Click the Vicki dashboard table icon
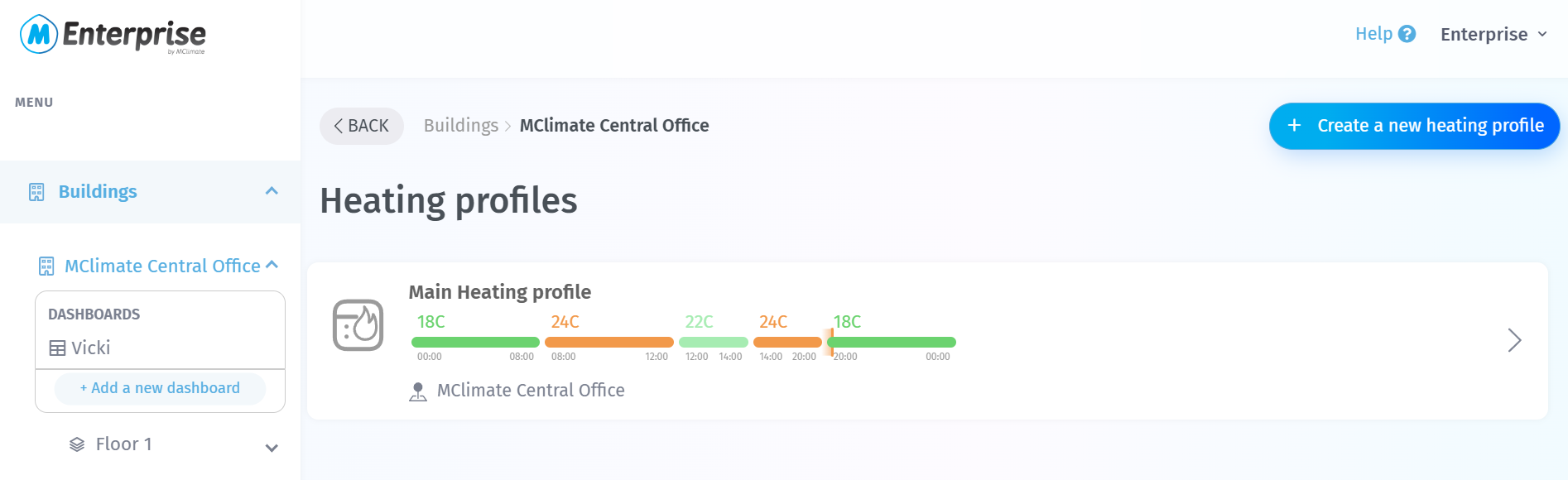 click(x=57, y=348)
